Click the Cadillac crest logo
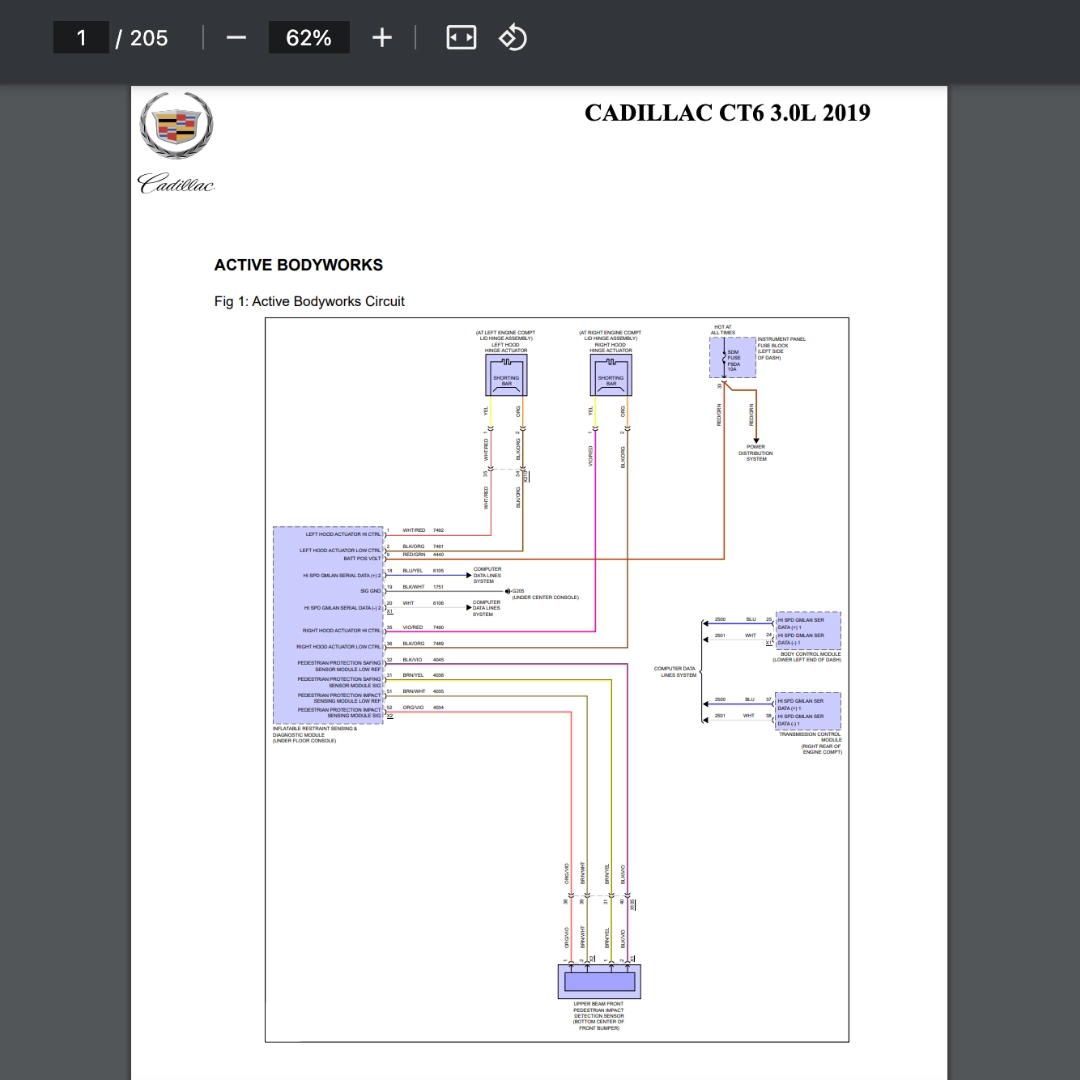This screenshot has height=1080, width=1080. (x=176, y=125)
